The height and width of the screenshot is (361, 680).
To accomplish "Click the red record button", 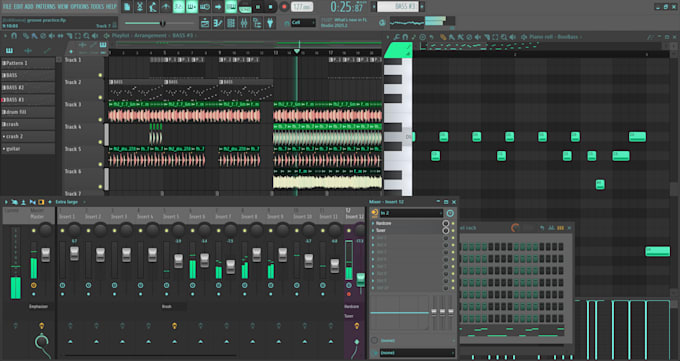I will point(284,7).
